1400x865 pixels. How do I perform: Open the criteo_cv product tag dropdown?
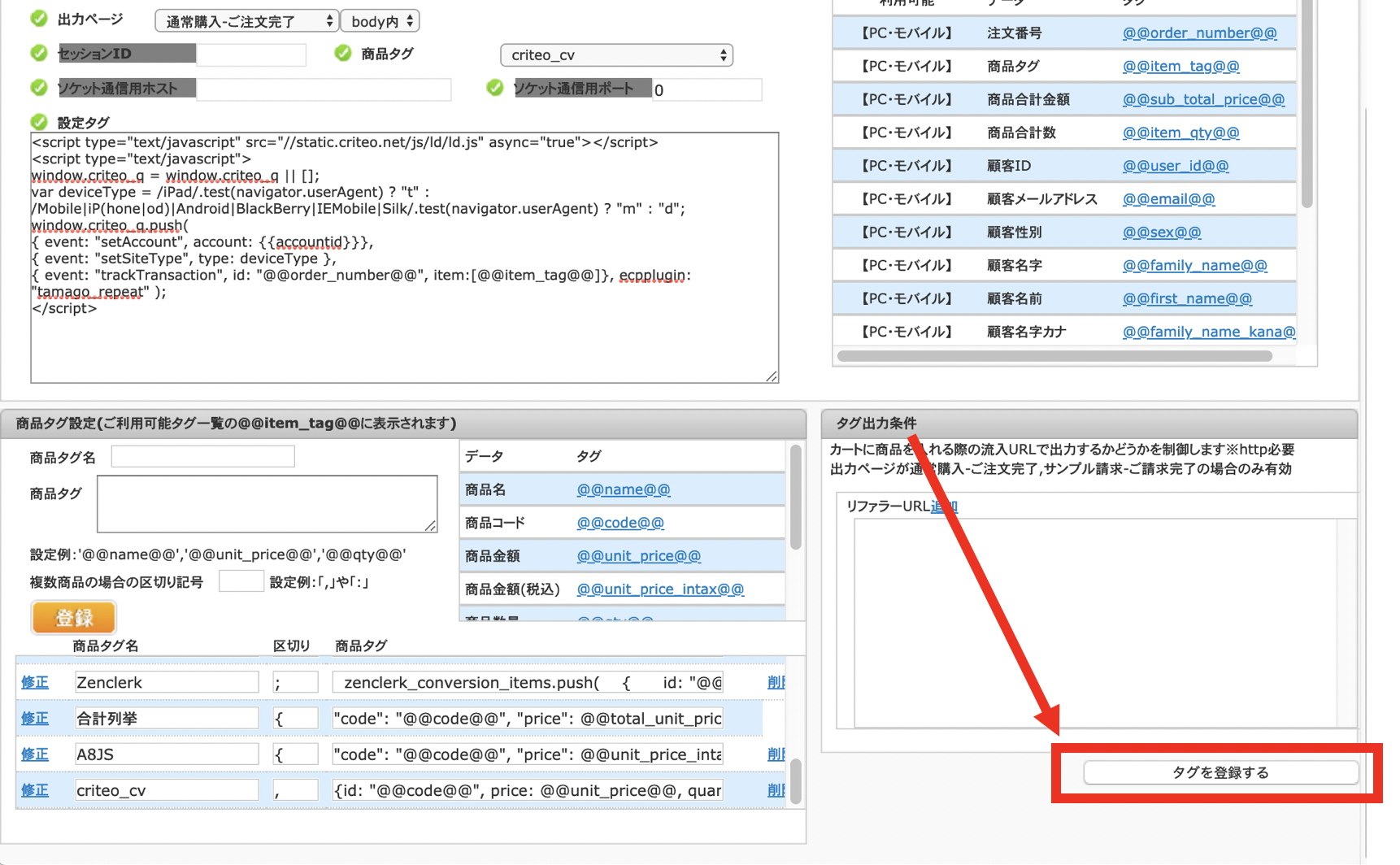pos(617,55)
